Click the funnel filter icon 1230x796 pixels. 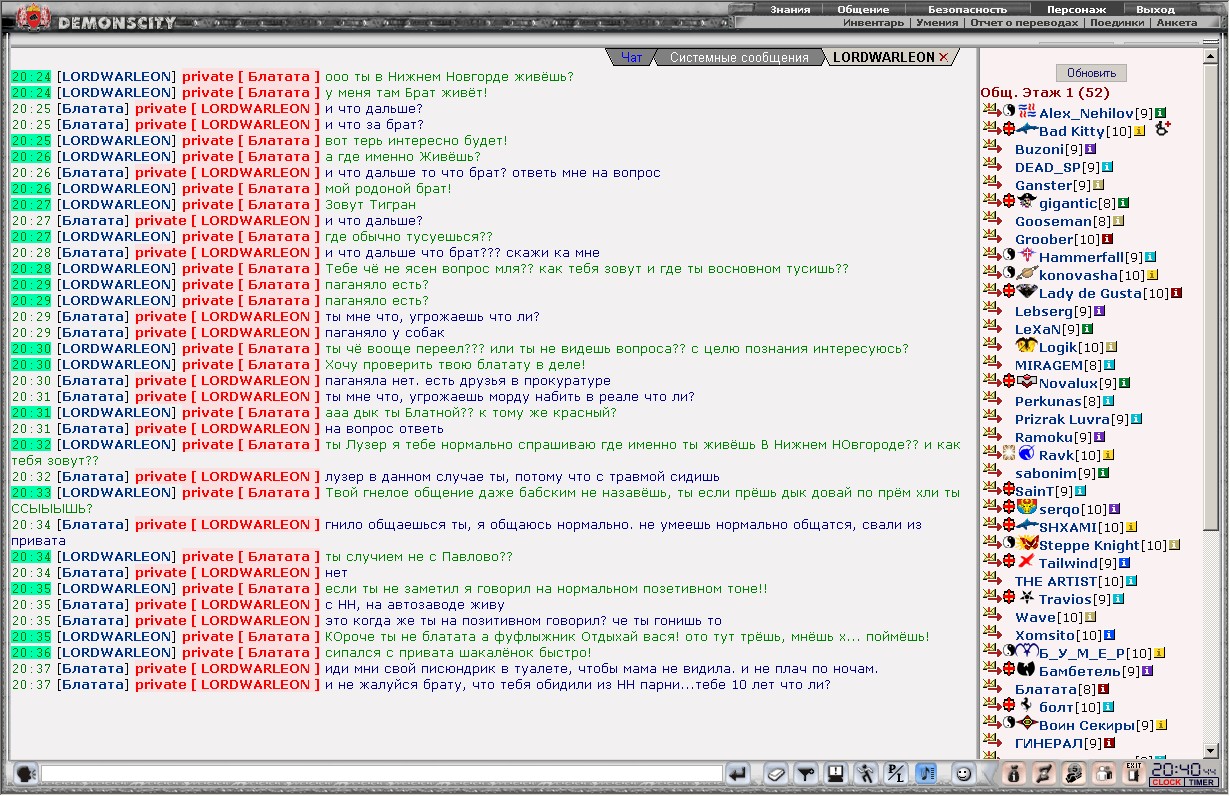click(806, 773)
